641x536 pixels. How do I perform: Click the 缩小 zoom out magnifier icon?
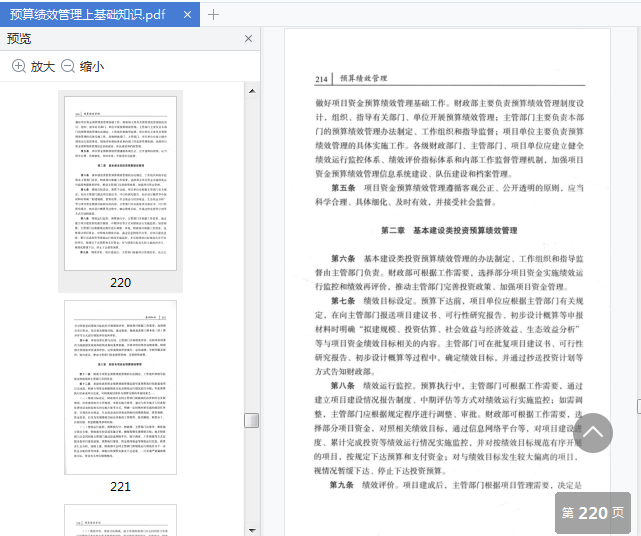(68, 66)
